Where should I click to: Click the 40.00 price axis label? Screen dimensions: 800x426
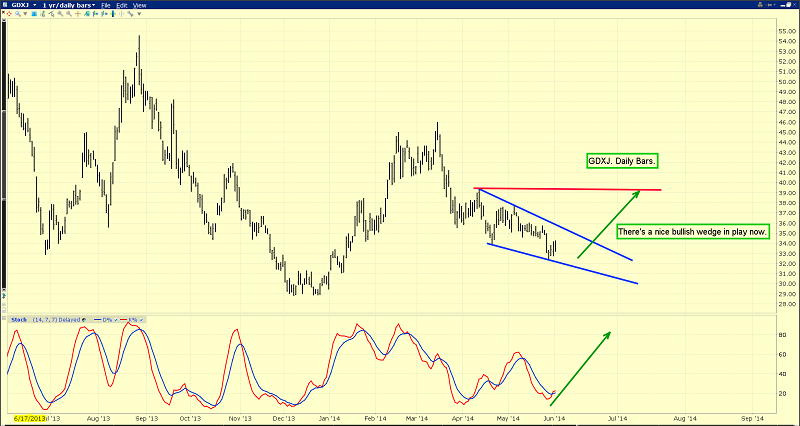(x=786, y=183)
